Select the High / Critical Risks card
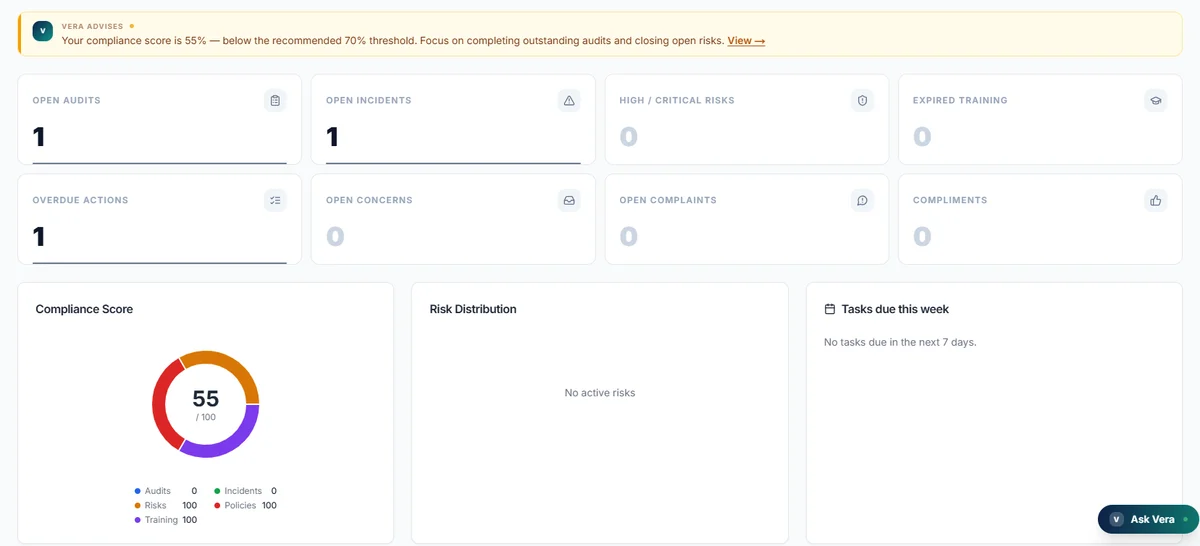 747,119
